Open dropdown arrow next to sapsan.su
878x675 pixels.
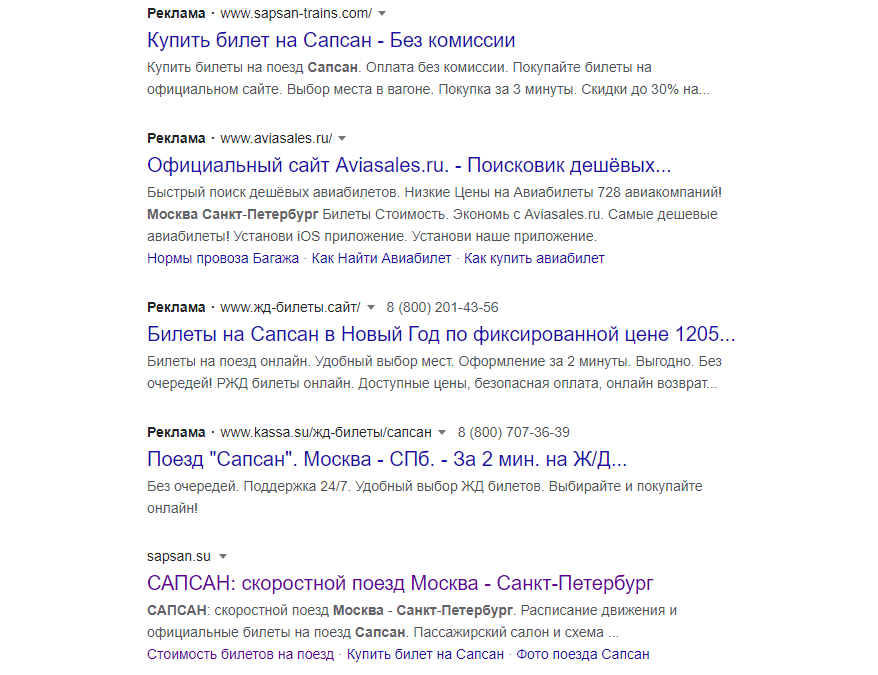point(223,556)
